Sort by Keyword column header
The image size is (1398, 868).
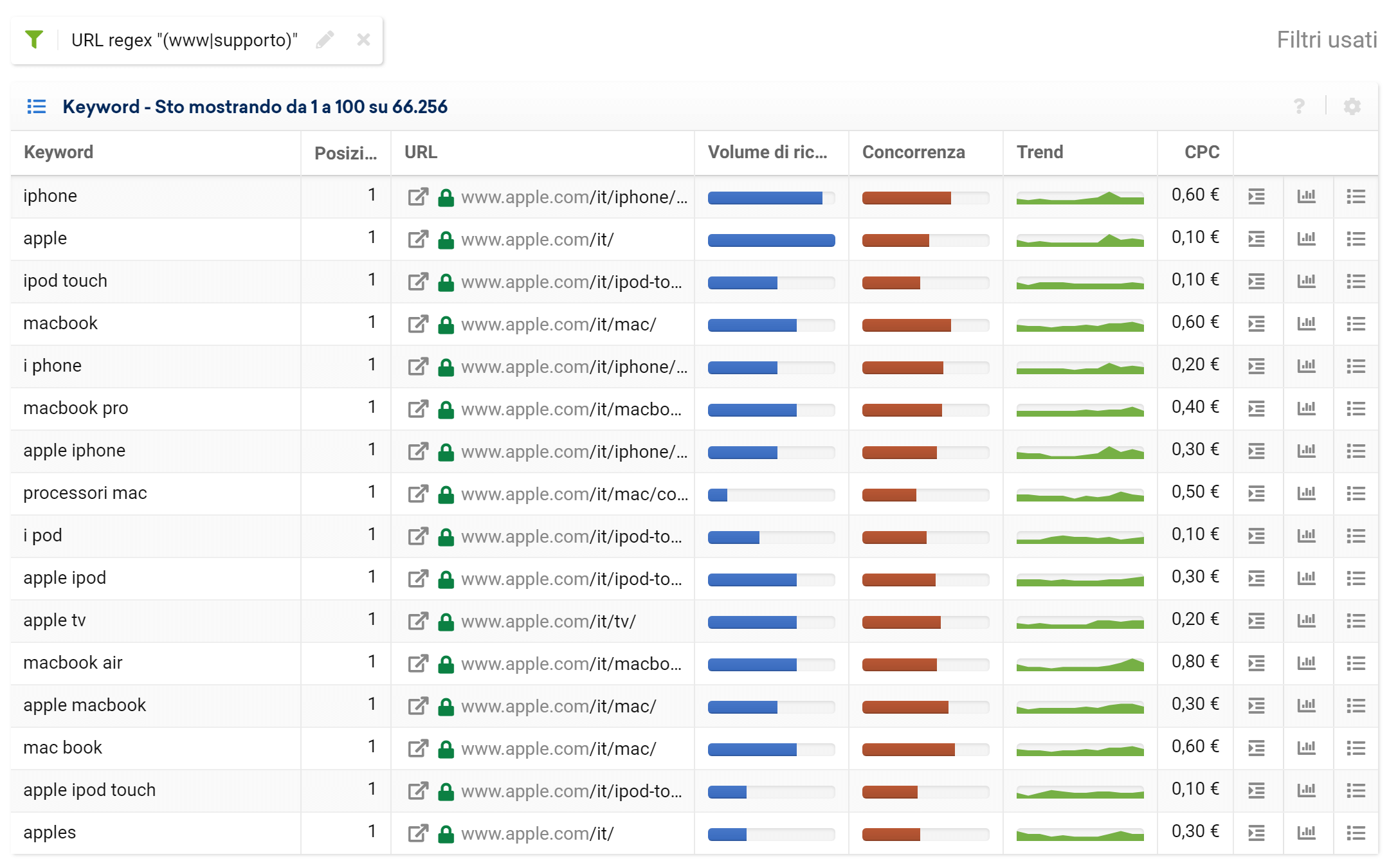(x=59, y=152)
